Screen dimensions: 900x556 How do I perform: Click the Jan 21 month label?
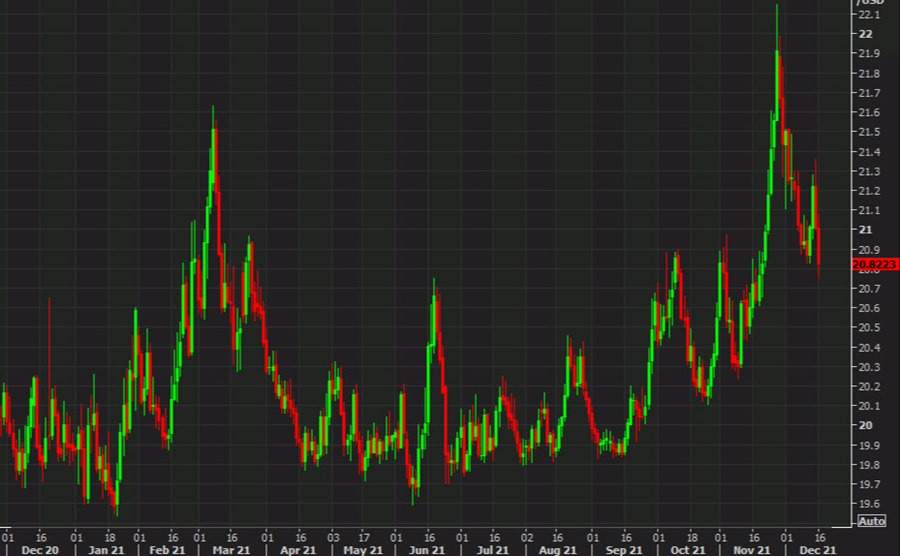(x=106, y=550)
